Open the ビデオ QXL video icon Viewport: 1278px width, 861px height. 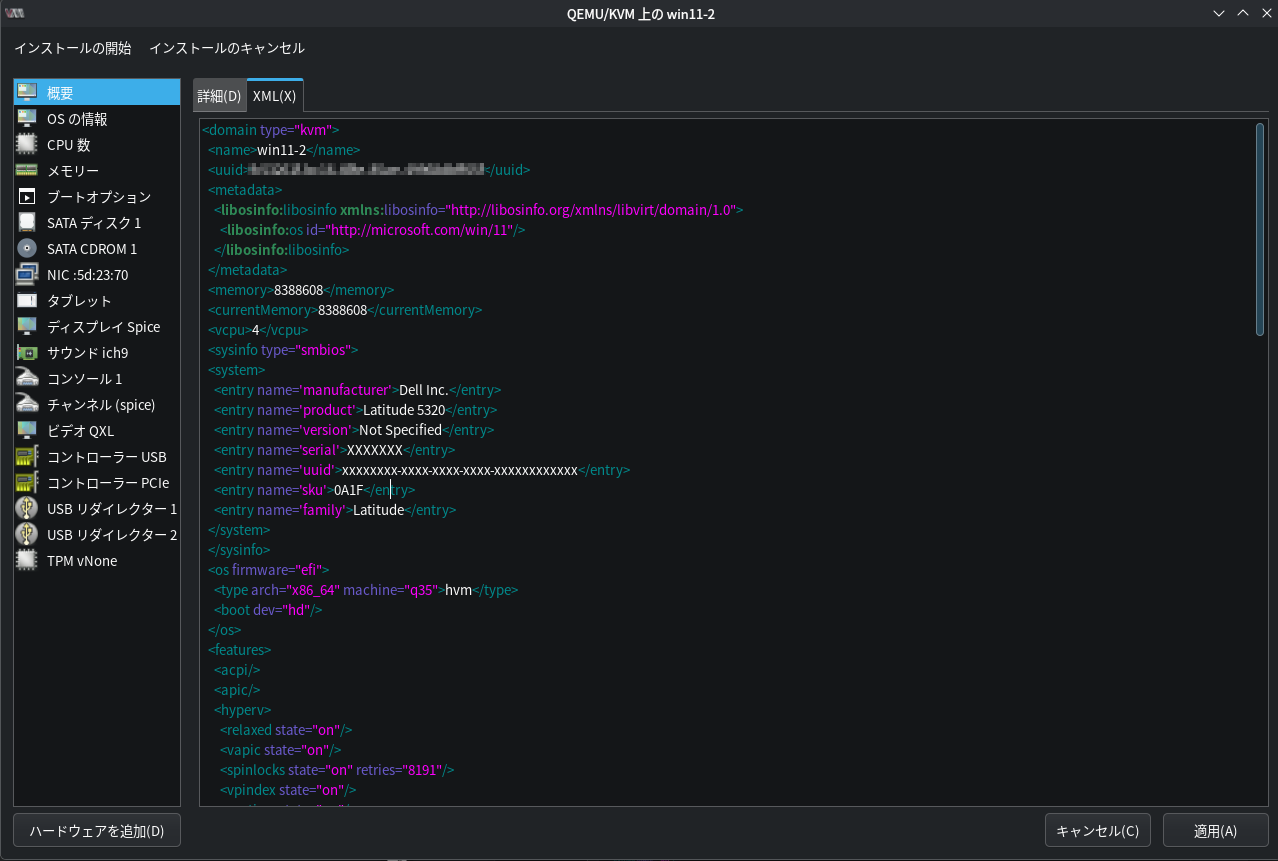(x=27, y=431)
